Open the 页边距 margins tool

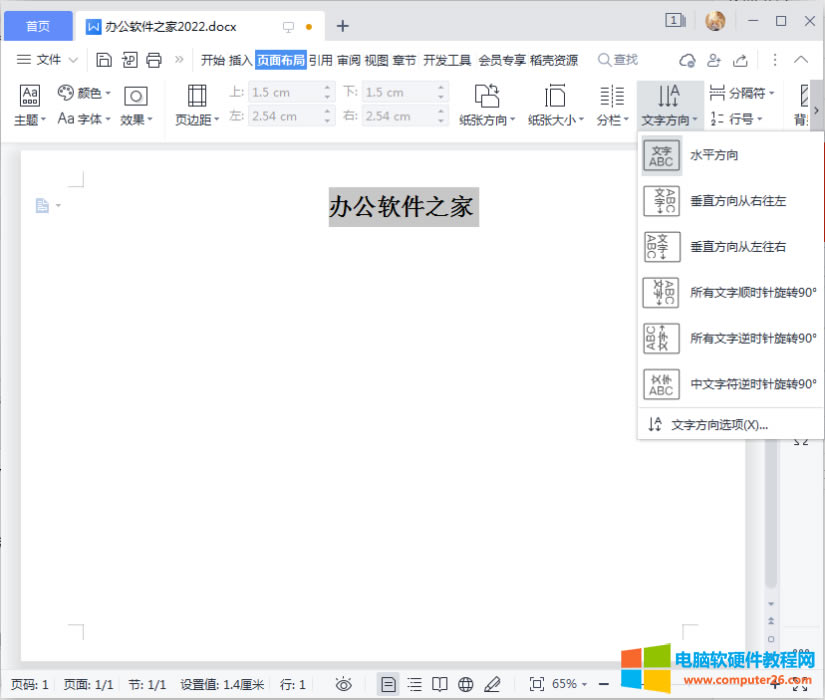click(x=197, y=105)
